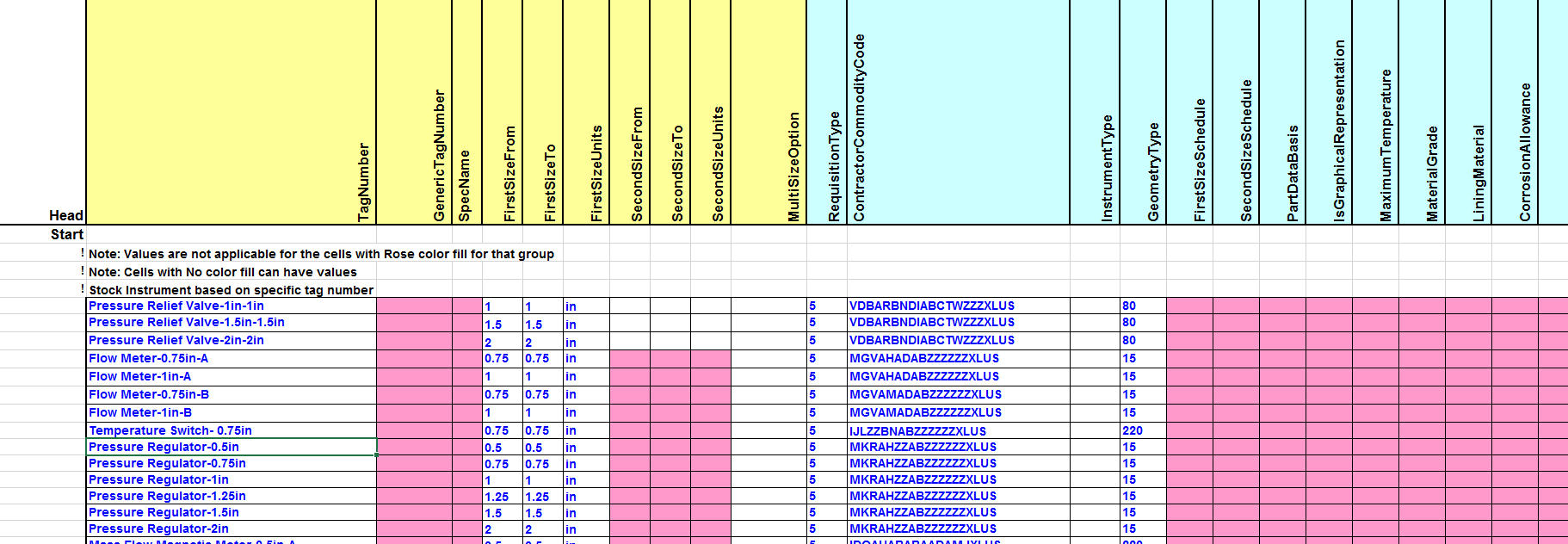This screenshot has height=544, width=1568.
Task: Select FirstSizeTo 2 in Pressure Relief Valve-2in-2in row
Action: 543,340
